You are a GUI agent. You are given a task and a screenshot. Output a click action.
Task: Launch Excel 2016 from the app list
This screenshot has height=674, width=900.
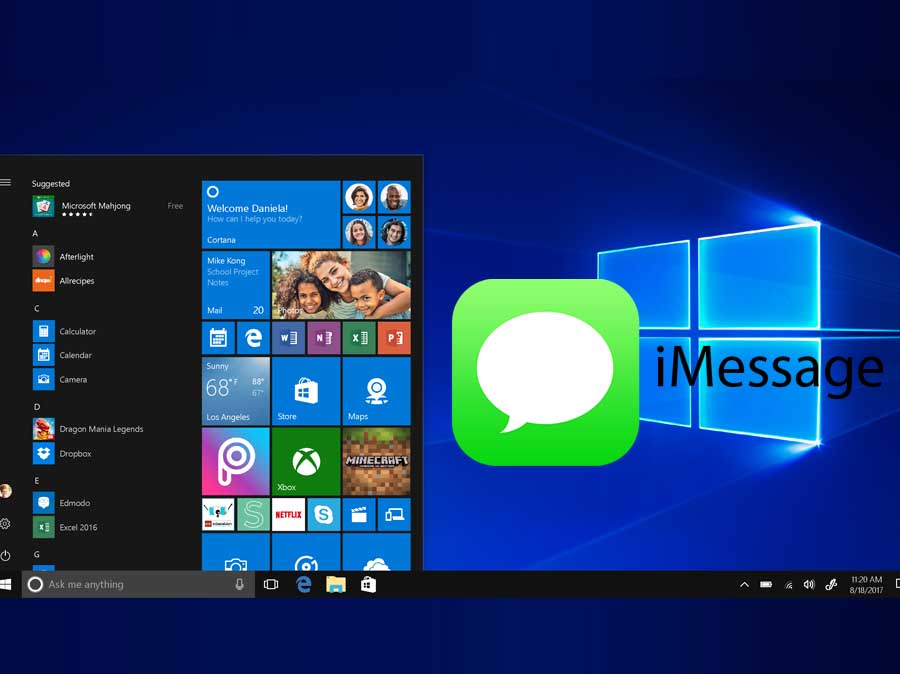point(78,527)
